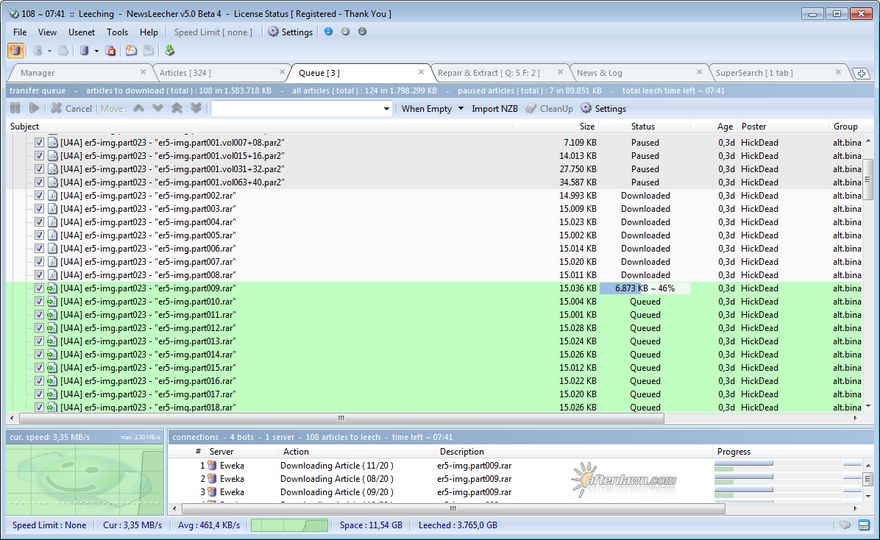
Task: Sort queue by Subject column header
Action: (x=260, y=126)
